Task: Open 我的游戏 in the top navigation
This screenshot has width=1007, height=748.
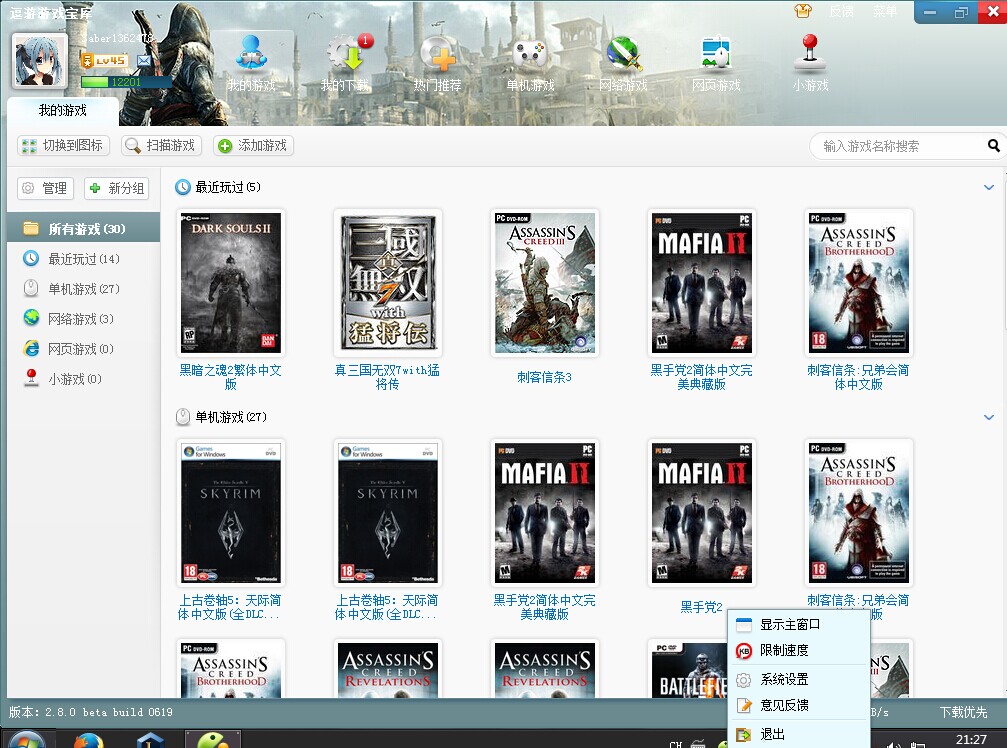Action: tap(252, 63)
